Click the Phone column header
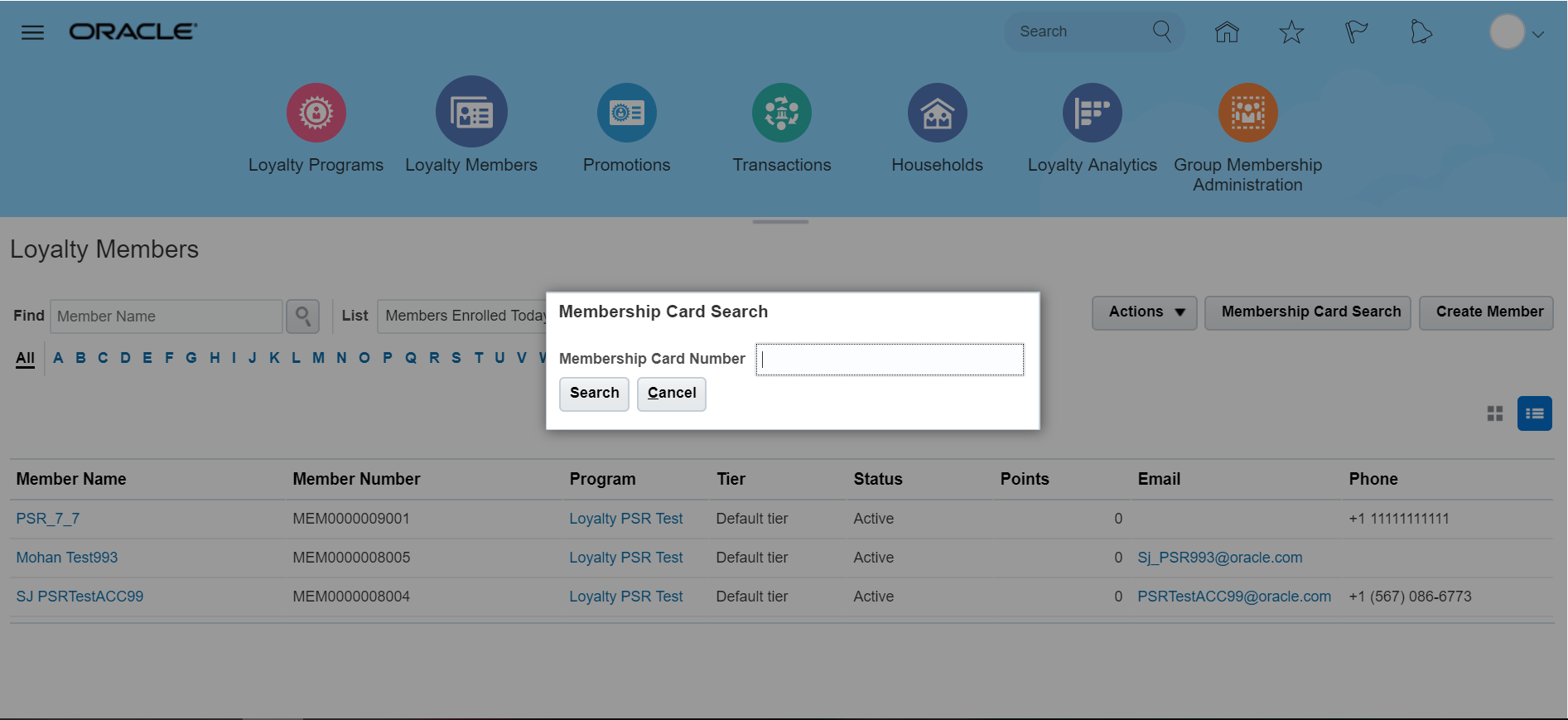The width and height of the screenshot is (1568, 720). tap(1373, 479)
